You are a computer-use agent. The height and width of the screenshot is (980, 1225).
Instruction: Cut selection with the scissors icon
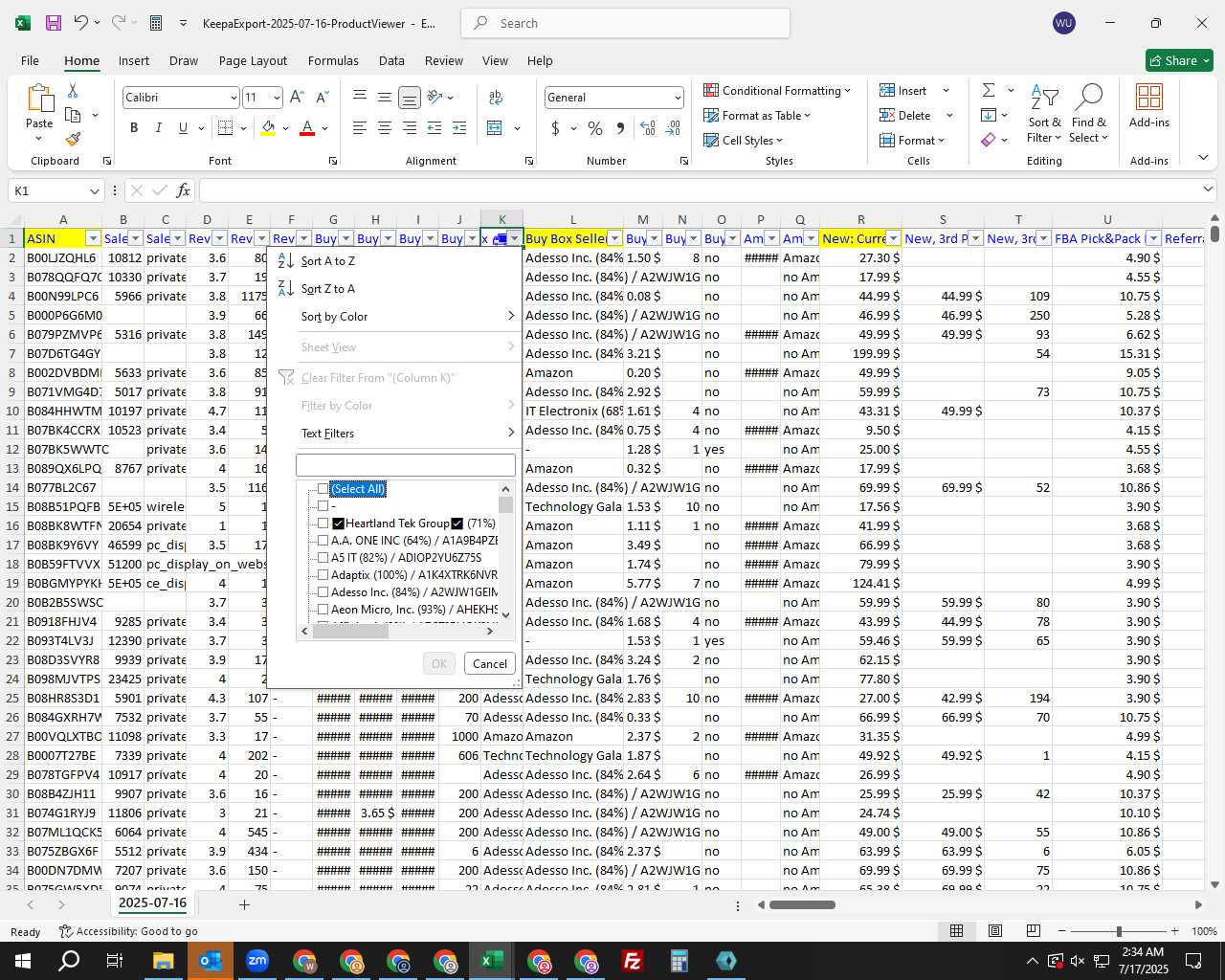click(x=73, y=90)
